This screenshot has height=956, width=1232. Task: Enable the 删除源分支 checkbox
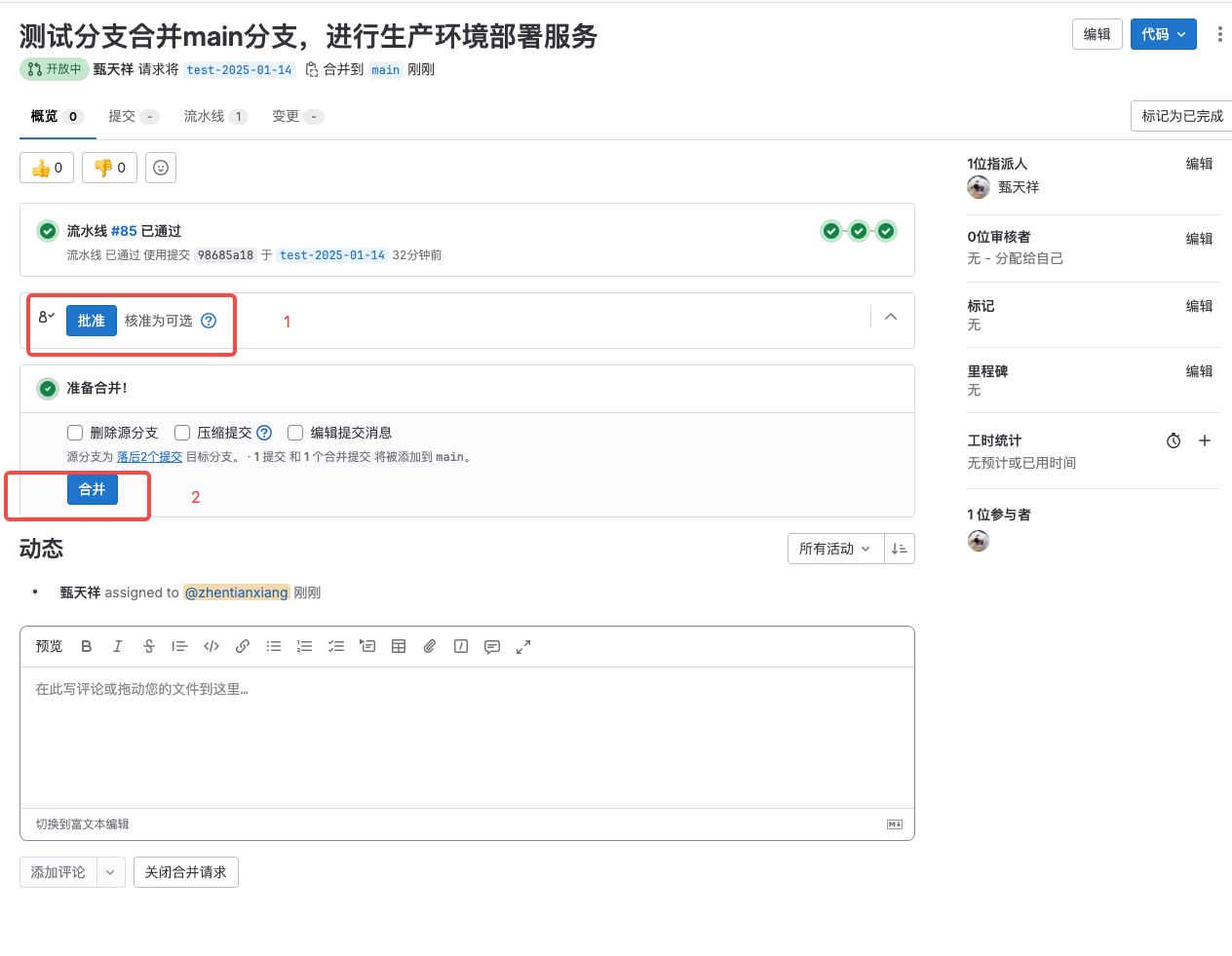[75, 433]
